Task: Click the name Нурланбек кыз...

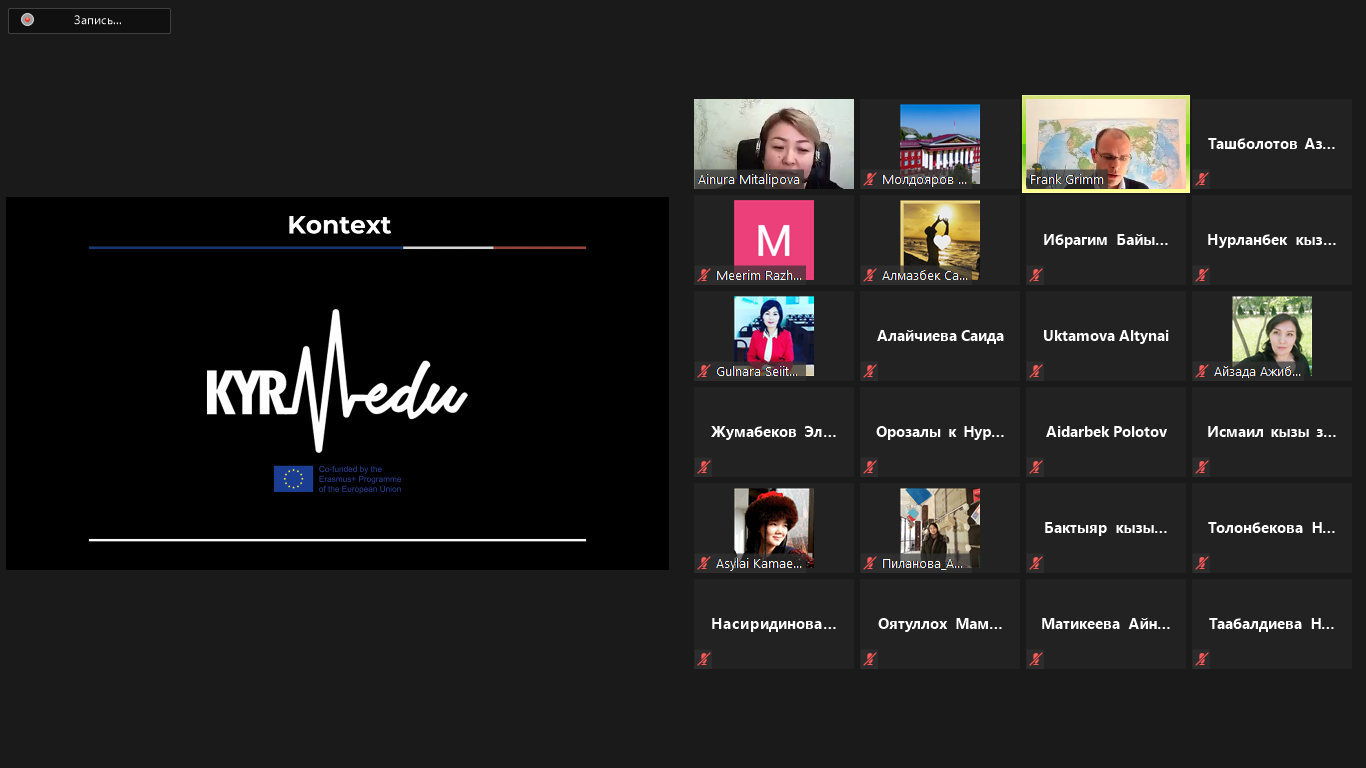Action: [x=1272, y=240]
